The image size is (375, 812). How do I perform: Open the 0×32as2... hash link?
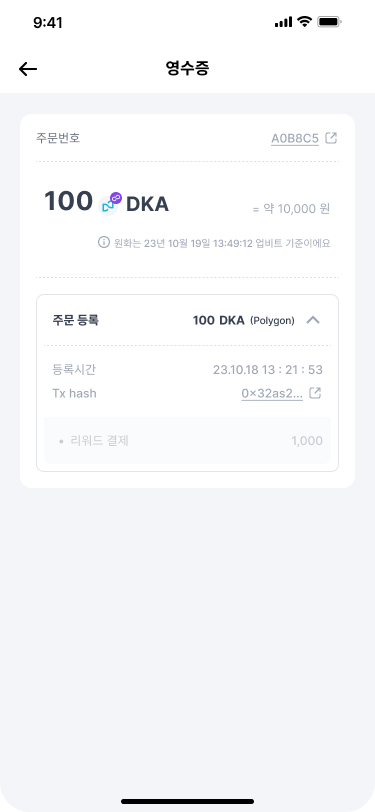pos(272,394)
